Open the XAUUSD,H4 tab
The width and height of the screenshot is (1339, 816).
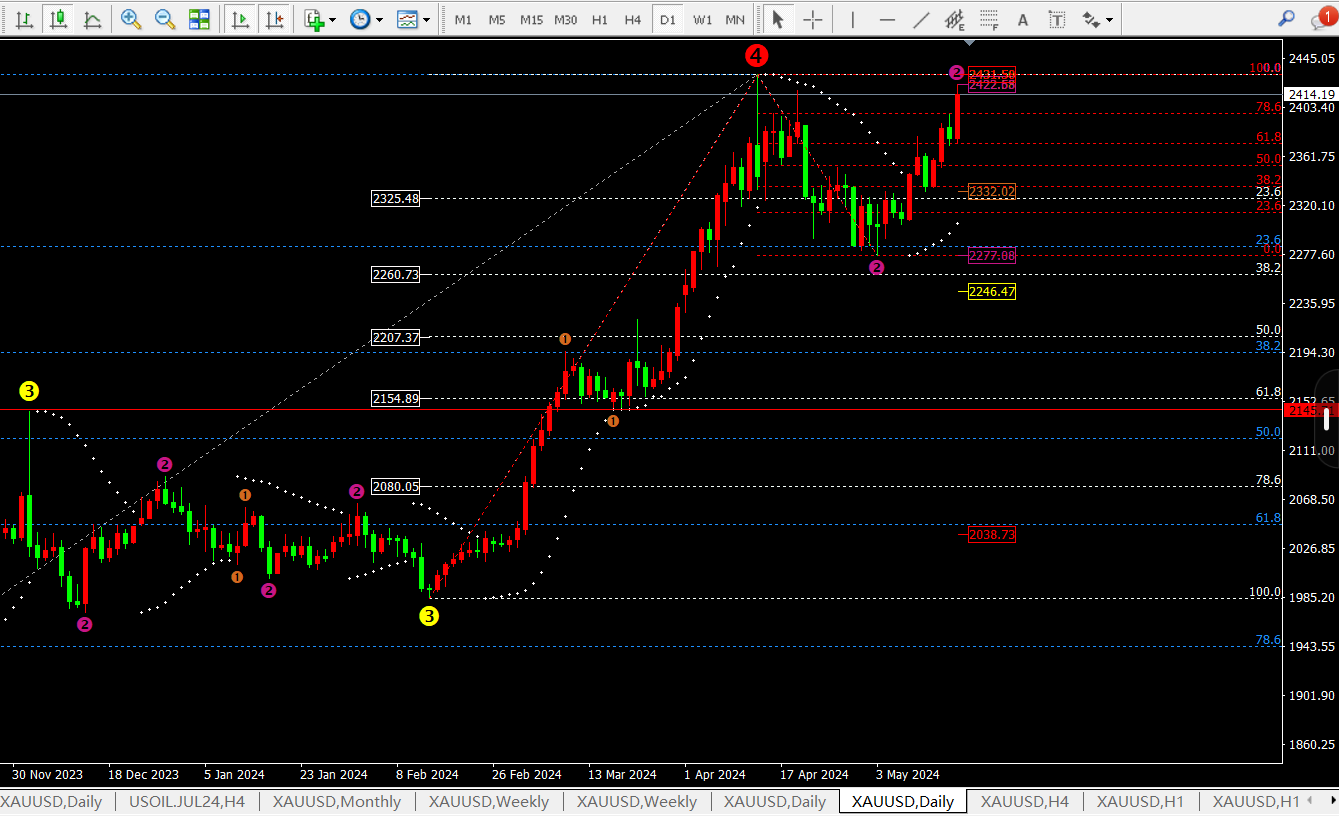tap(1024, 801)
